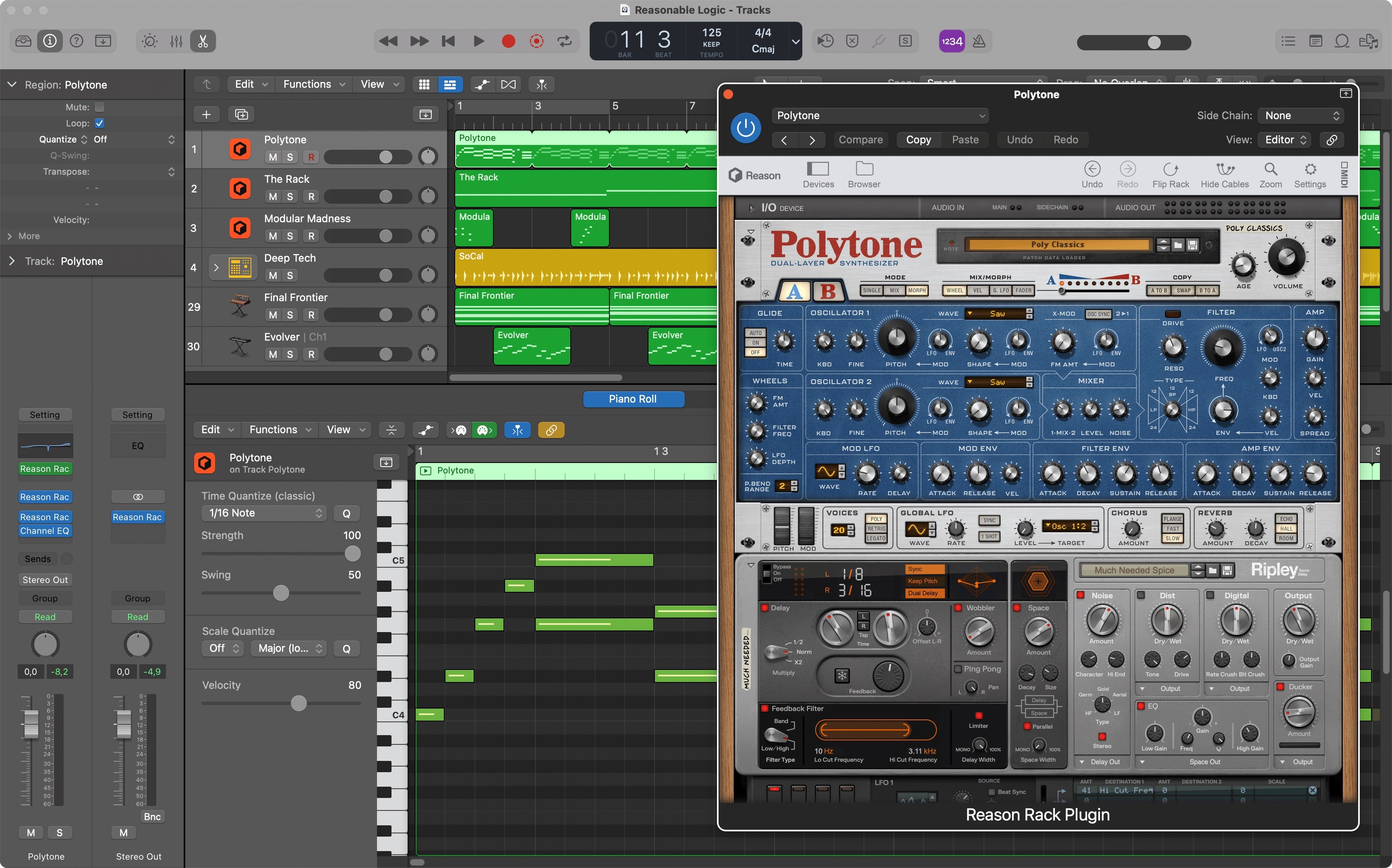Open Tracks area Functions menu

pos(313,85)
